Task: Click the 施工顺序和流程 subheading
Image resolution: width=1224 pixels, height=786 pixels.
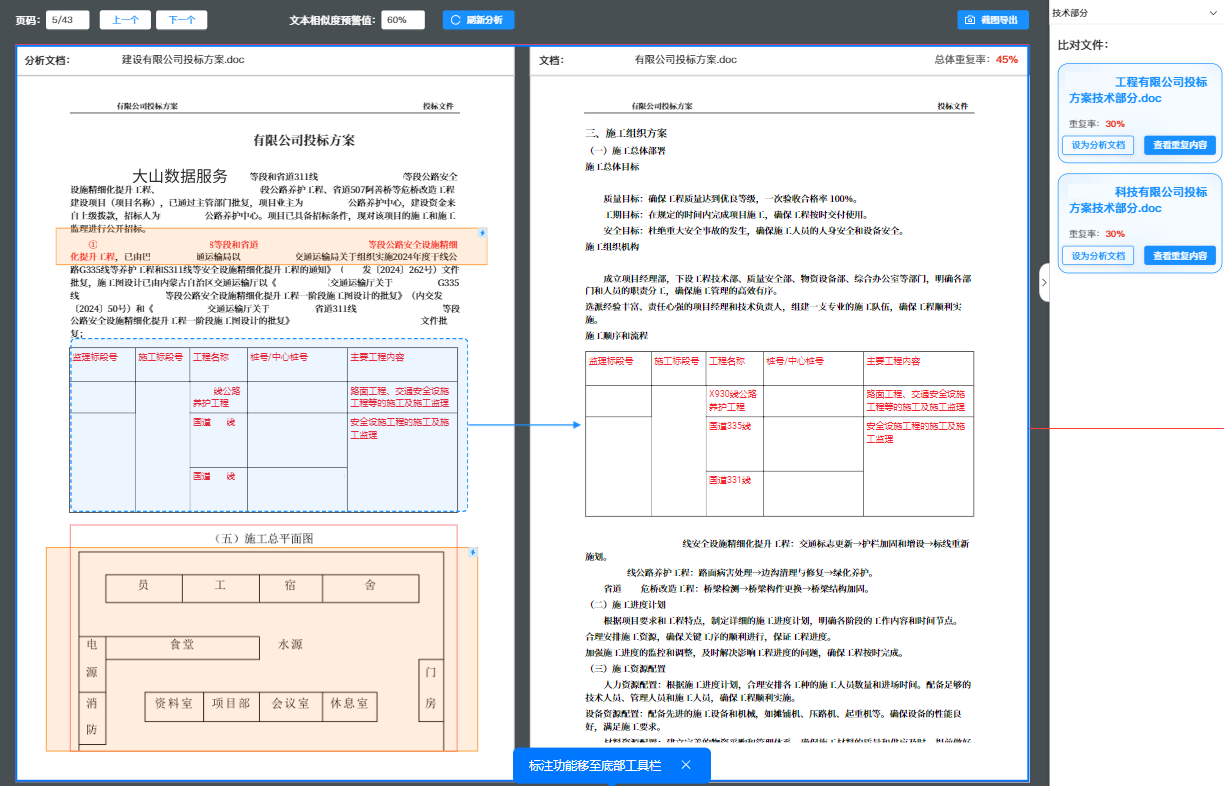Action: pos(616,336)
